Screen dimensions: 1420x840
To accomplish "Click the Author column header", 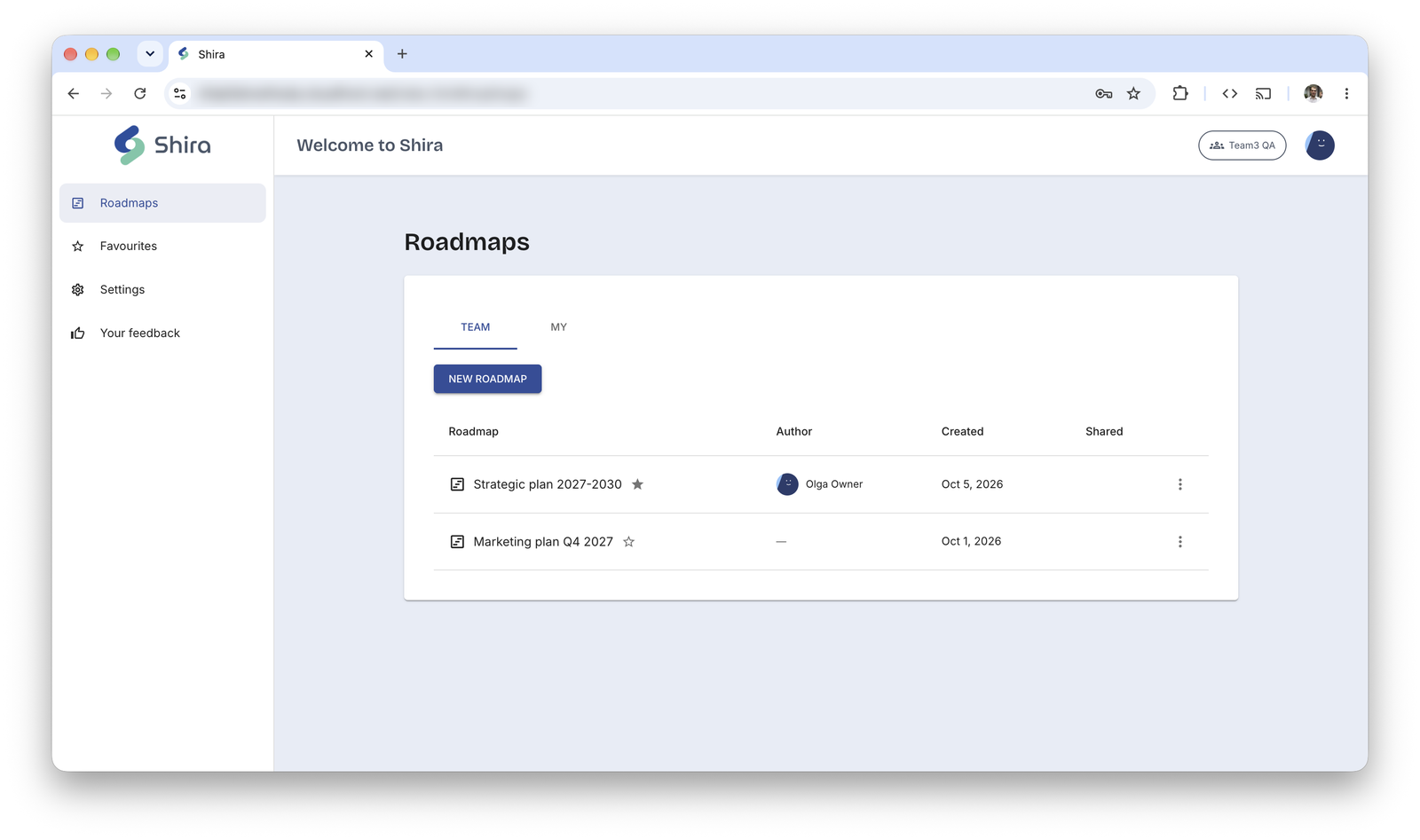I will (794, 432).
